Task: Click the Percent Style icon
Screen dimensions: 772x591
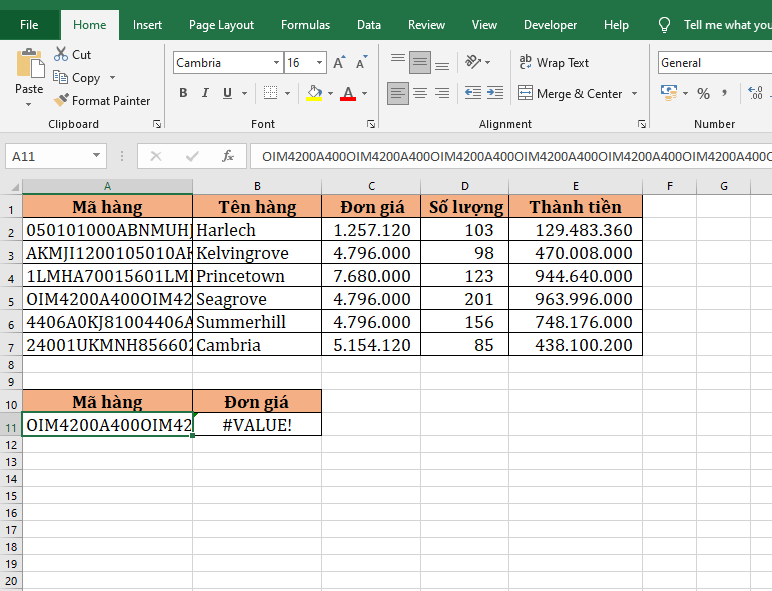Action: click(x=703, y=93)
